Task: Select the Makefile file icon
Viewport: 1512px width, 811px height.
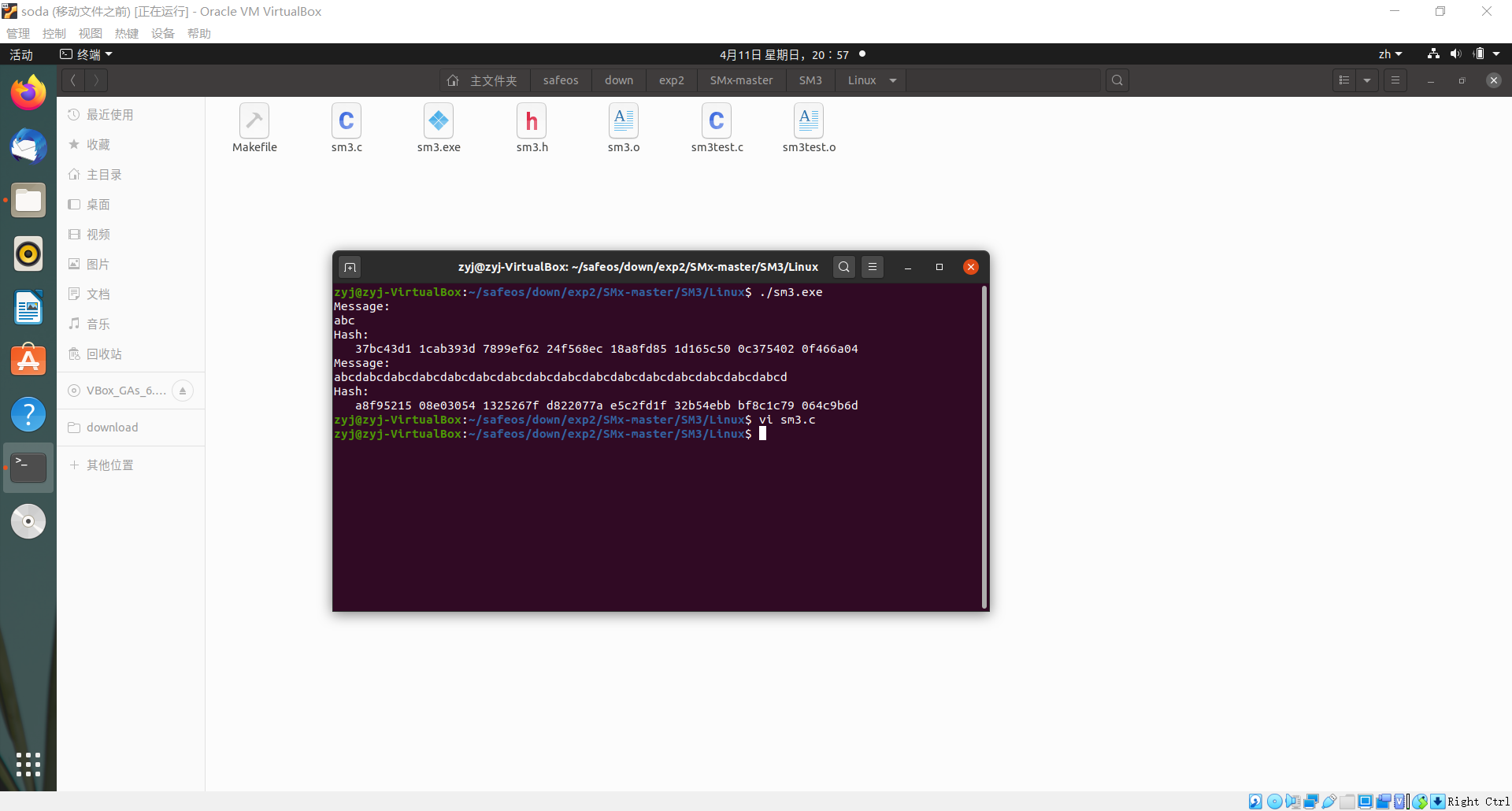Action: click(x=254, y=128)
